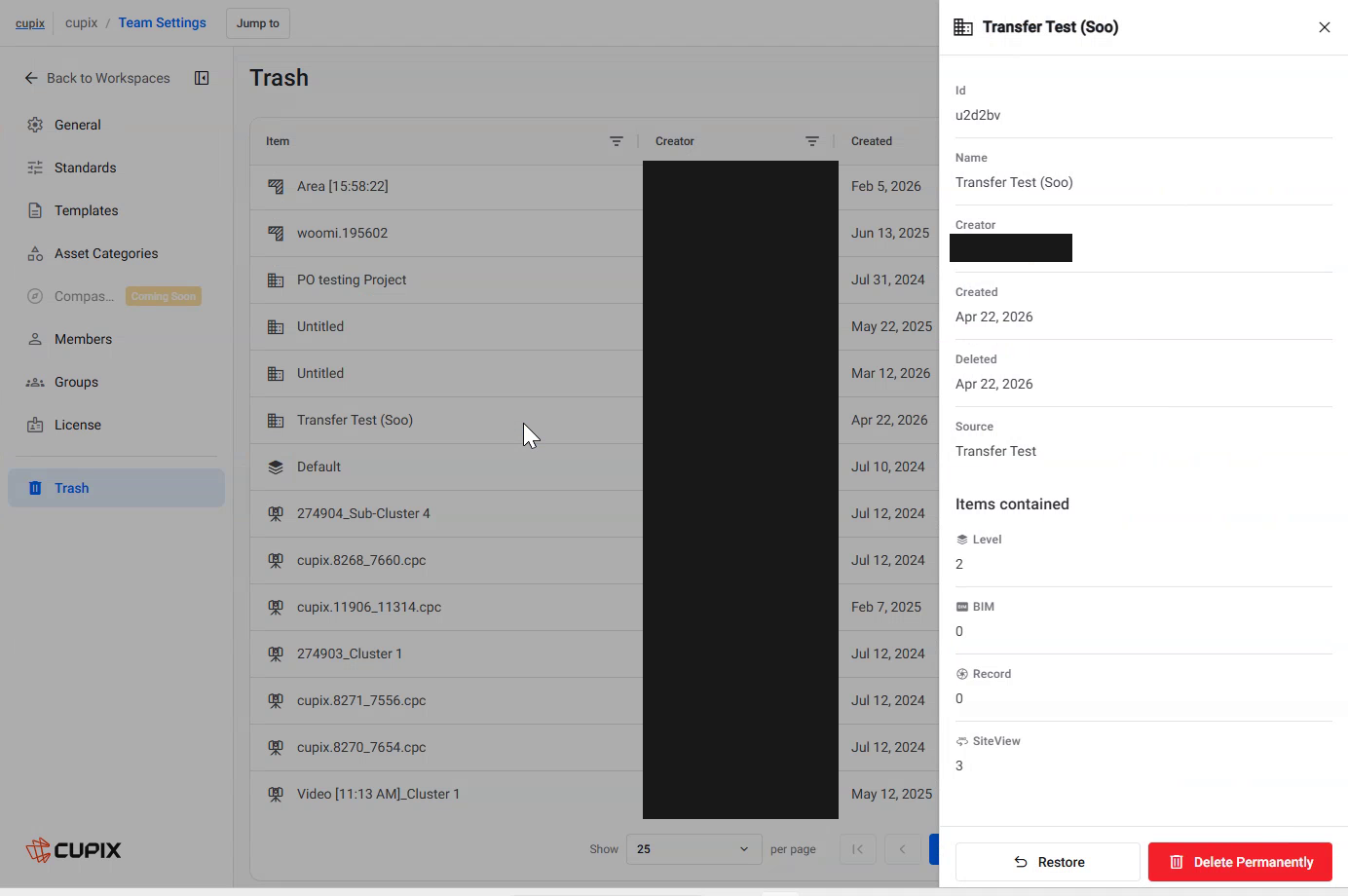Select the woomi.195602 row
1348x896 pixels.
pyautogui.click(x=594, y=233)
